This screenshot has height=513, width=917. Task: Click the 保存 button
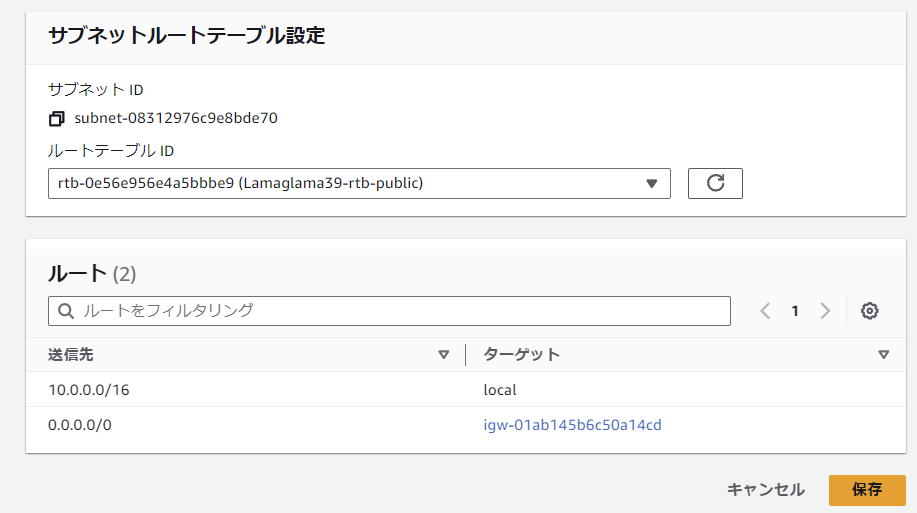[x=867, y=490]
